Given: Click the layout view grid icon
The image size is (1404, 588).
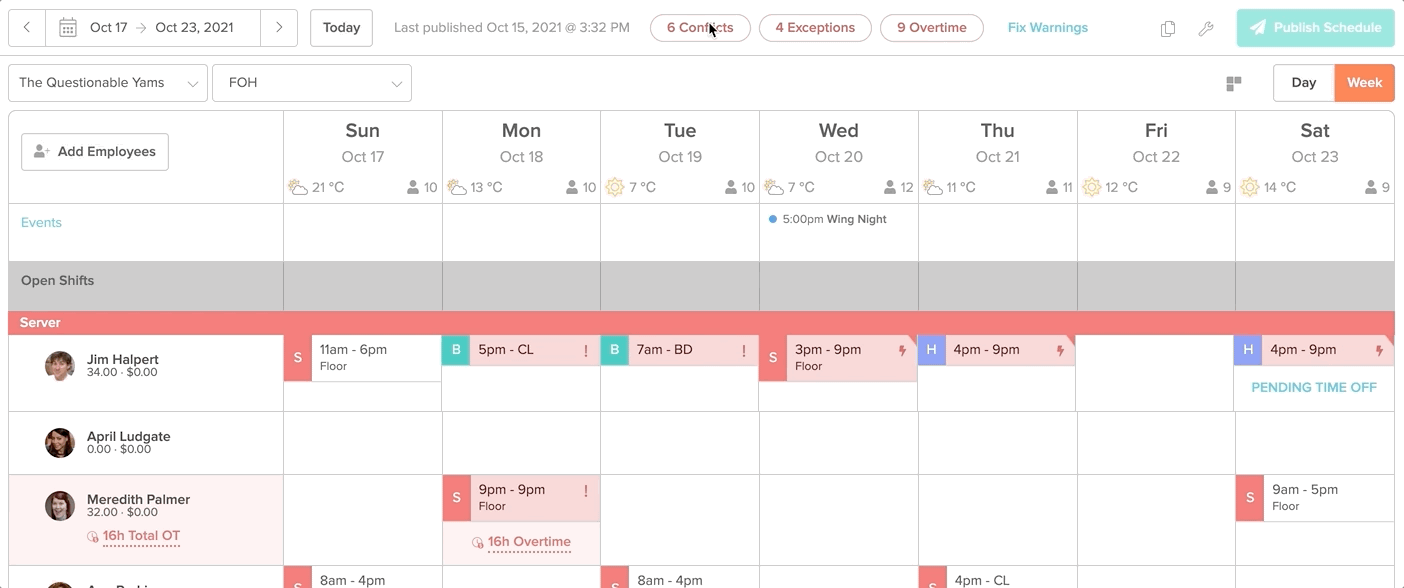Looking at the screenshot, I should 1234,83.
